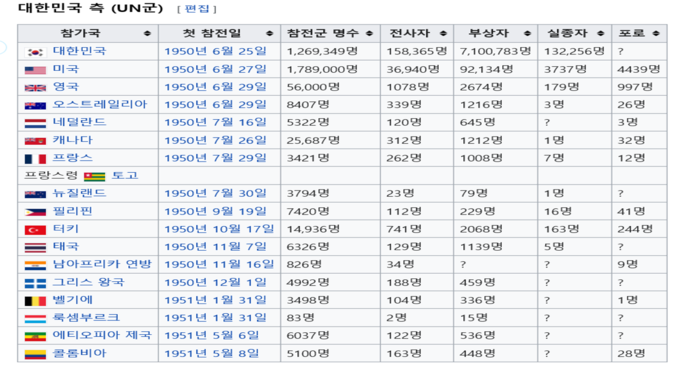Select the 14,936명 troop count cell

(x=330, y=229)
